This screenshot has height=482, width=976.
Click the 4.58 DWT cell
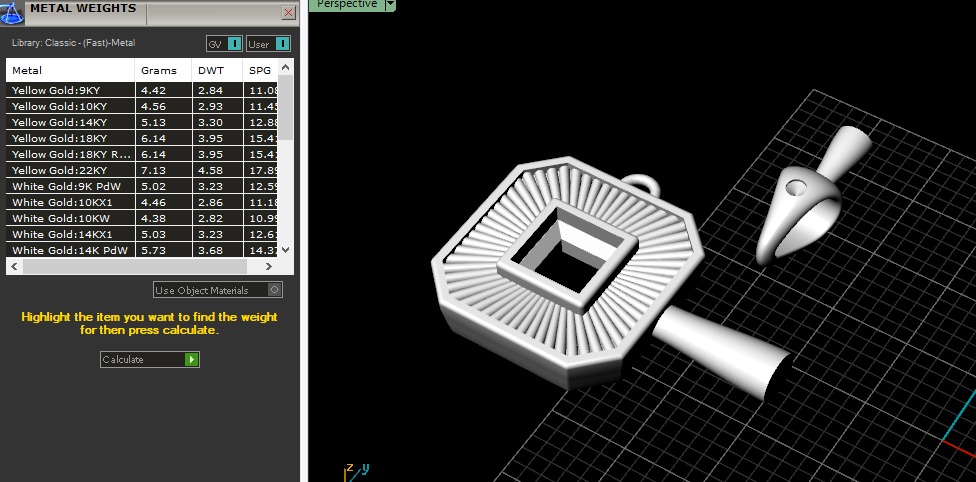(x=217, y=171)
